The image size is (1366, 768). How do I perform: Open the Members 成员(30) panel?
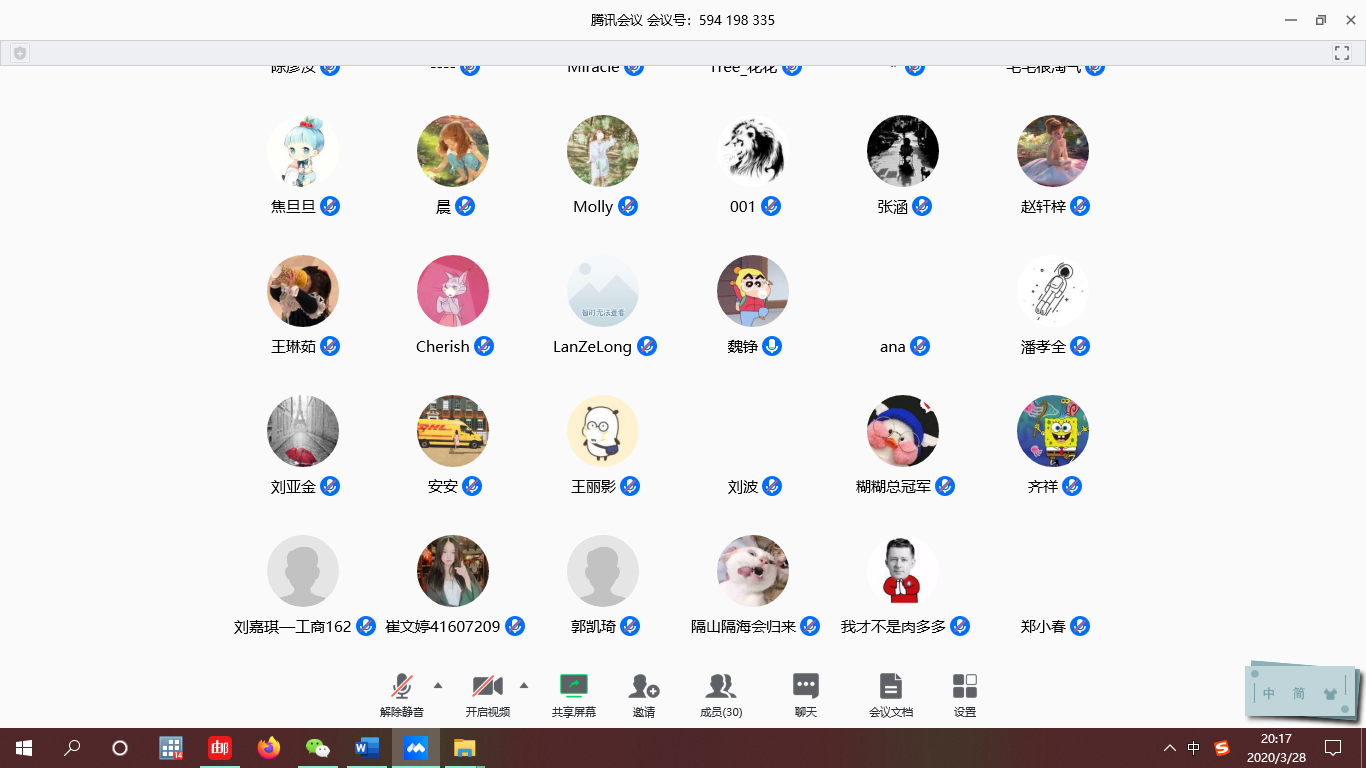point(720,687)
